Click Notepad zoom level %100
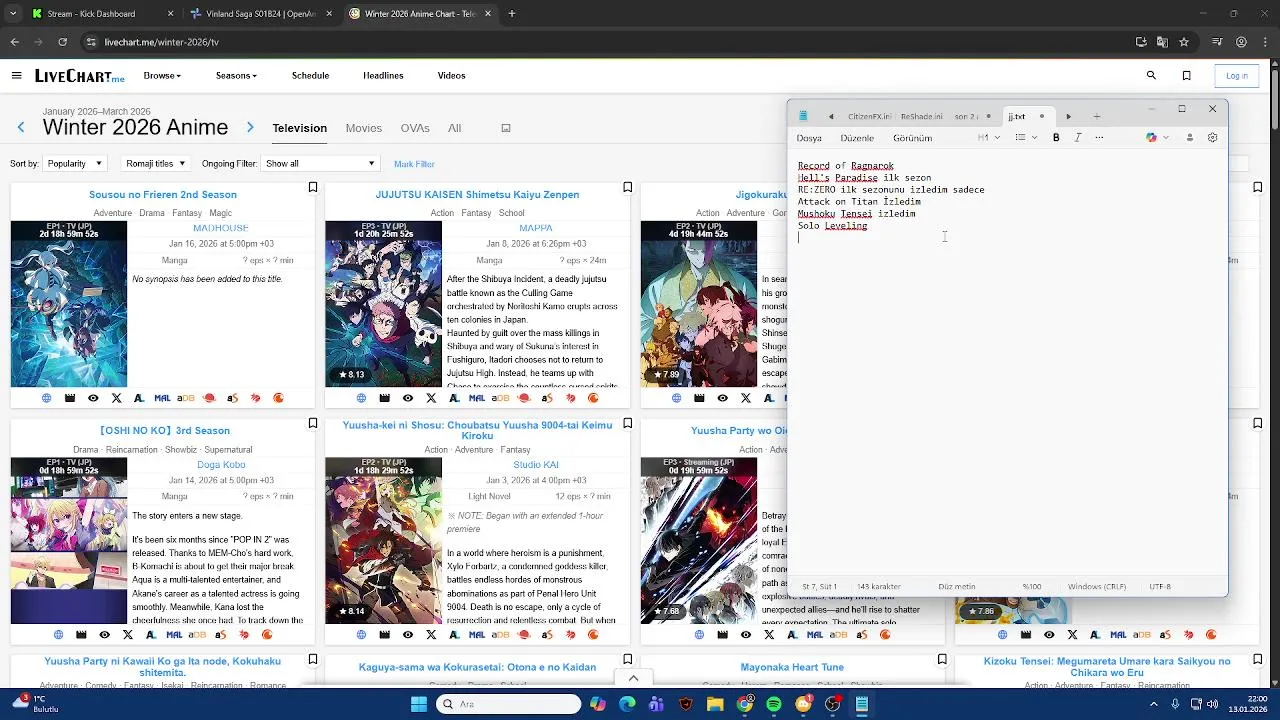The height and width of the screenshot is (720, 1280). 1032,587
